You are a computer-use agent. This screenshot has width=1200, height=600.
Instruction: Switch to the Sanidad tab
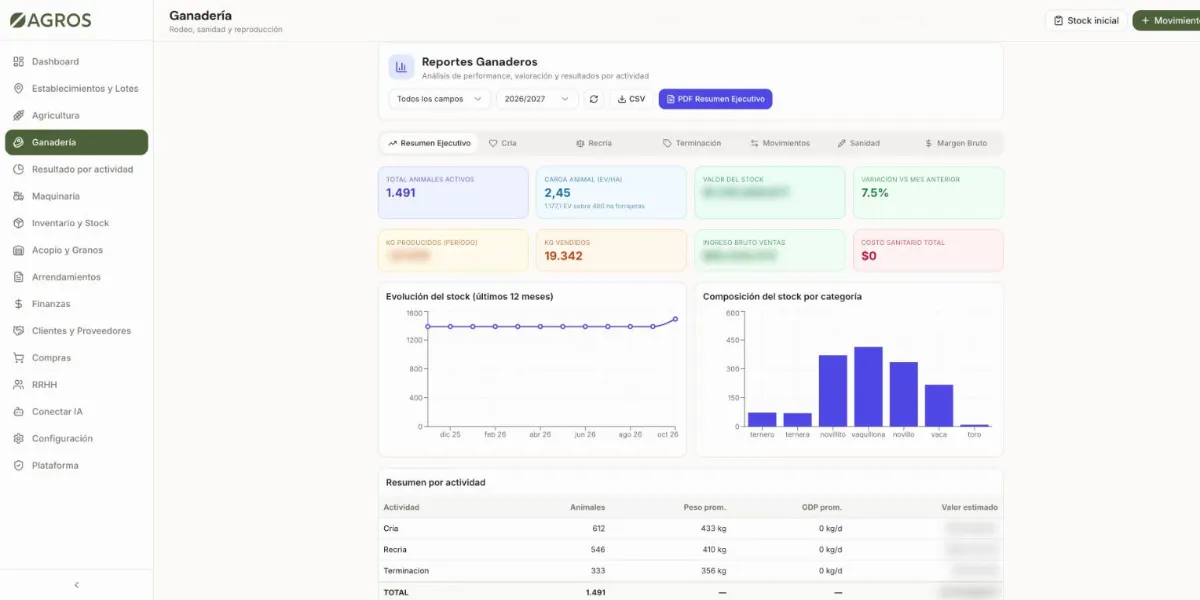(859, 143)
